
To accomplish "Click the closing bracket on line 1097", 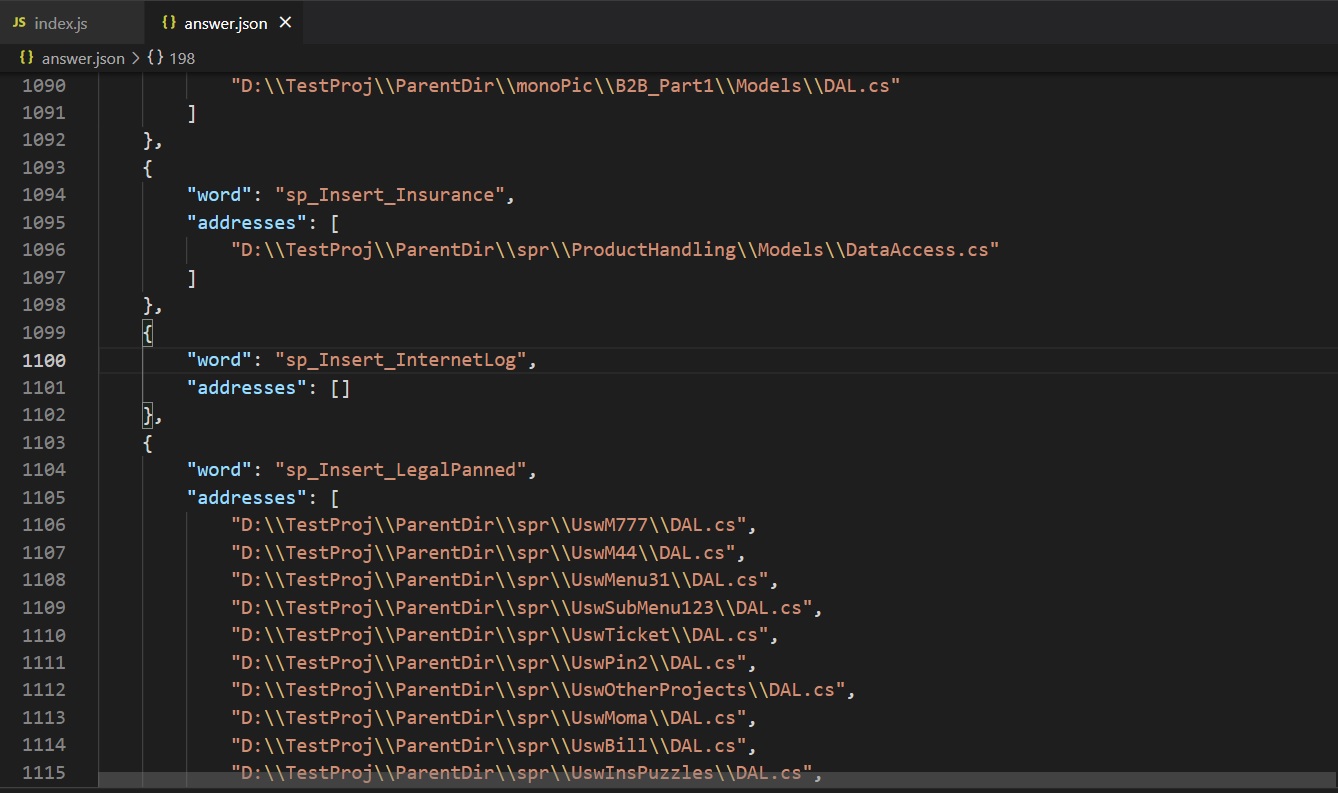I will (x=192, y=277).
